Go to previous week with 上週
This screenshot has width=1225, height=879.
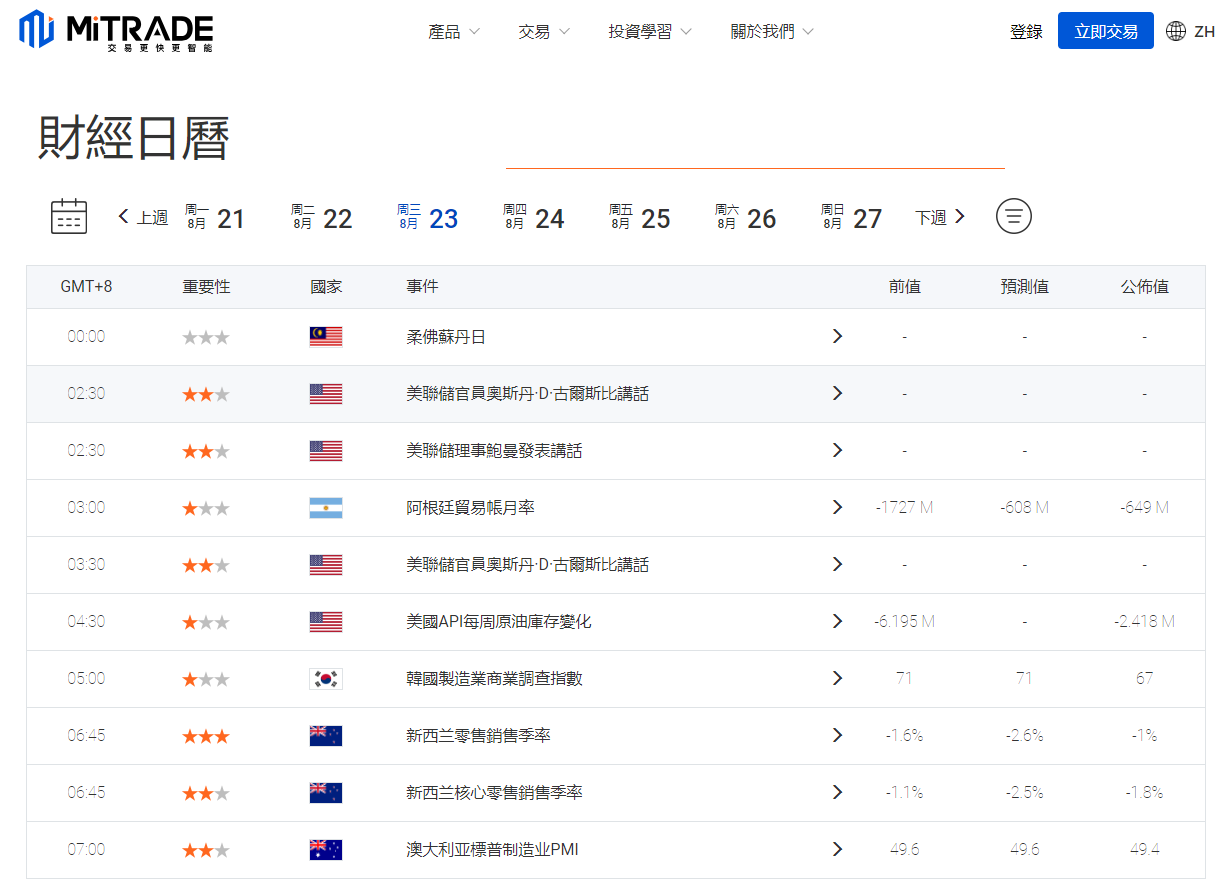pos(143,217)
